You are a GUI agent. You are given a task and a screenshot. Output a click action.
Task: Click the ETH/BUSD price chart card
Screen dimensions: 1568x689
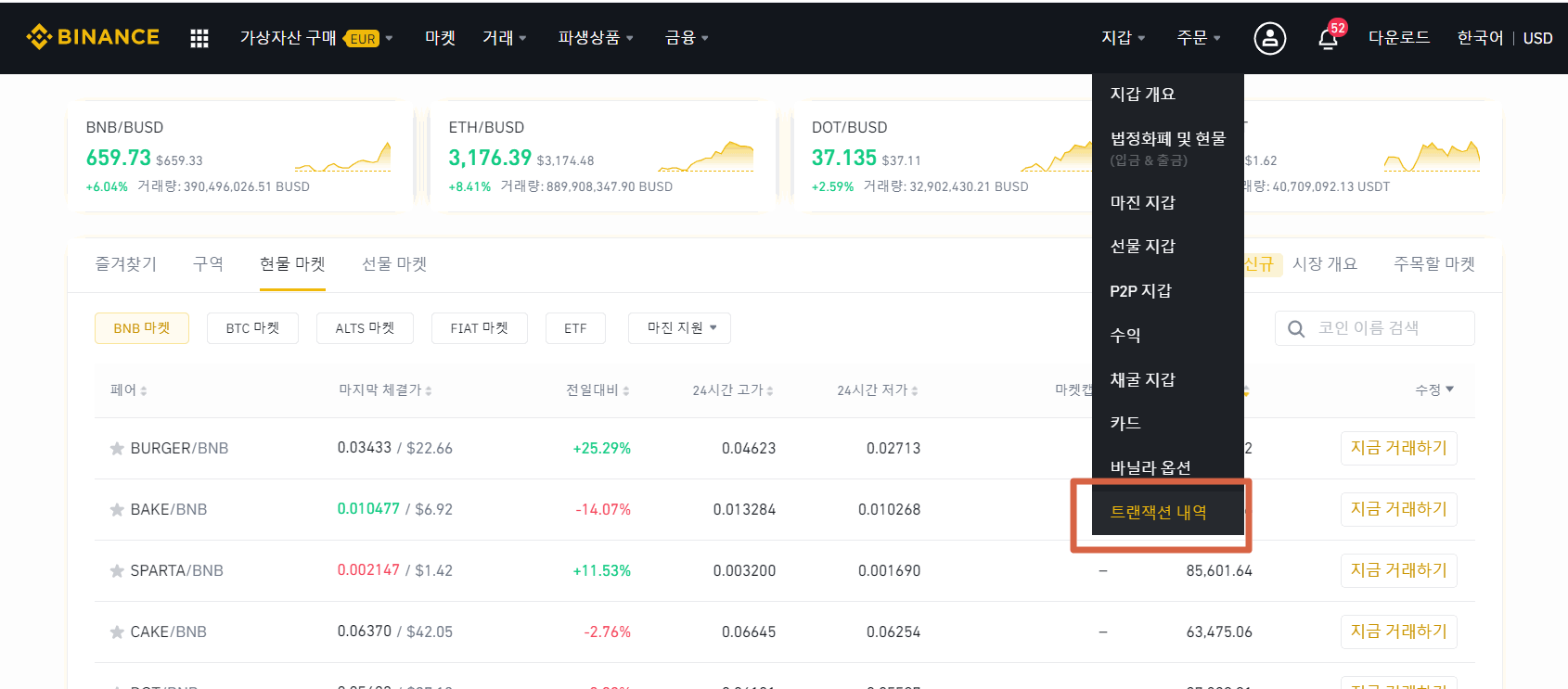click(x=600, y=156)
